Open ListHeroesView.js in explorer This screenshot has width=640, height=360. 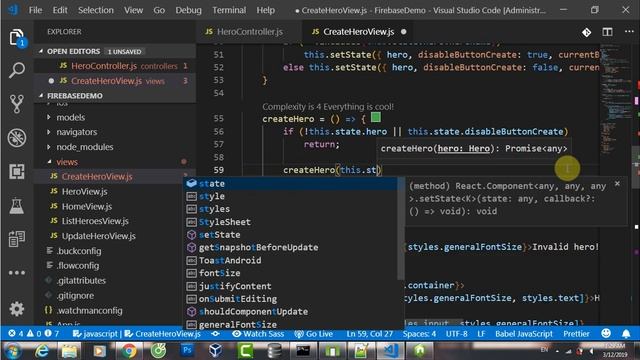[95, 221]
